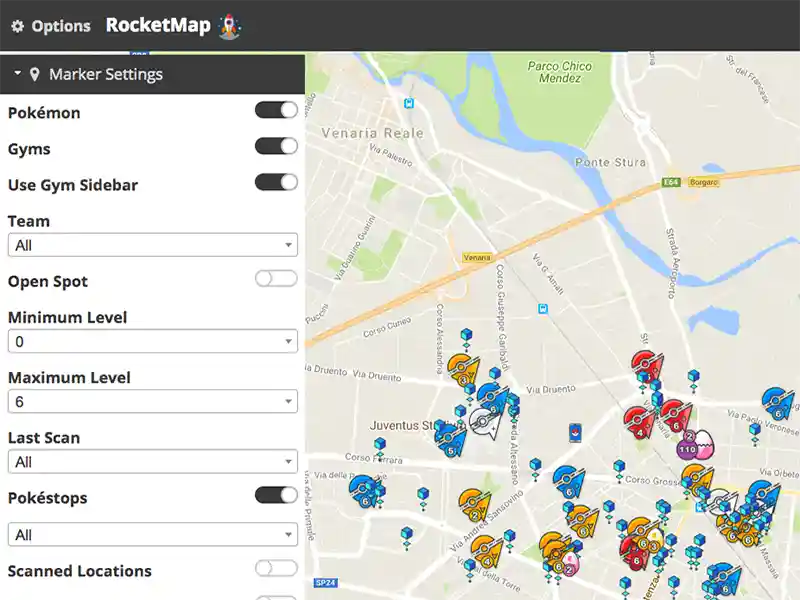
Task: Toggle Use Gym Sidebar off
Action: click(276, 182)
